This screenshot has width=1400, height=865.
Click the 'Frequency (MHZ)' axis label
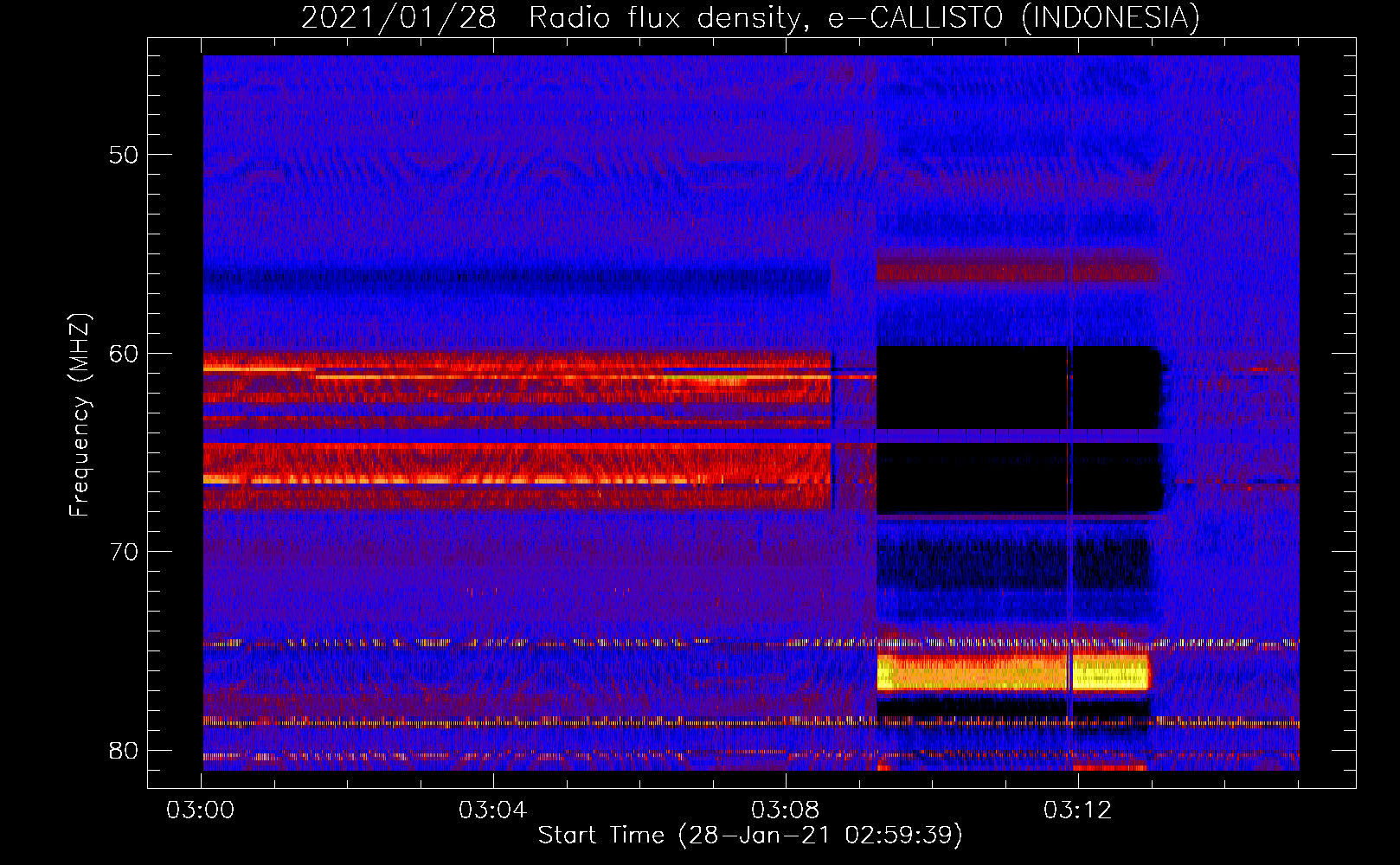80,415
